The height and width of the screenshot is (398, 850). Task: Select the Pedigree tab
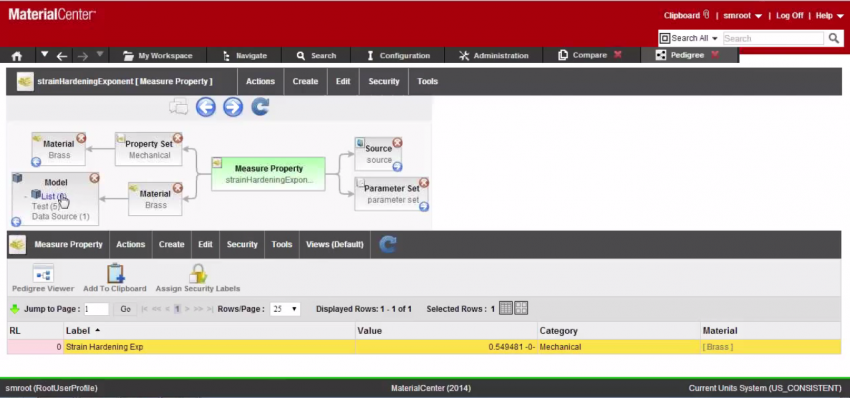coord(680,55)
